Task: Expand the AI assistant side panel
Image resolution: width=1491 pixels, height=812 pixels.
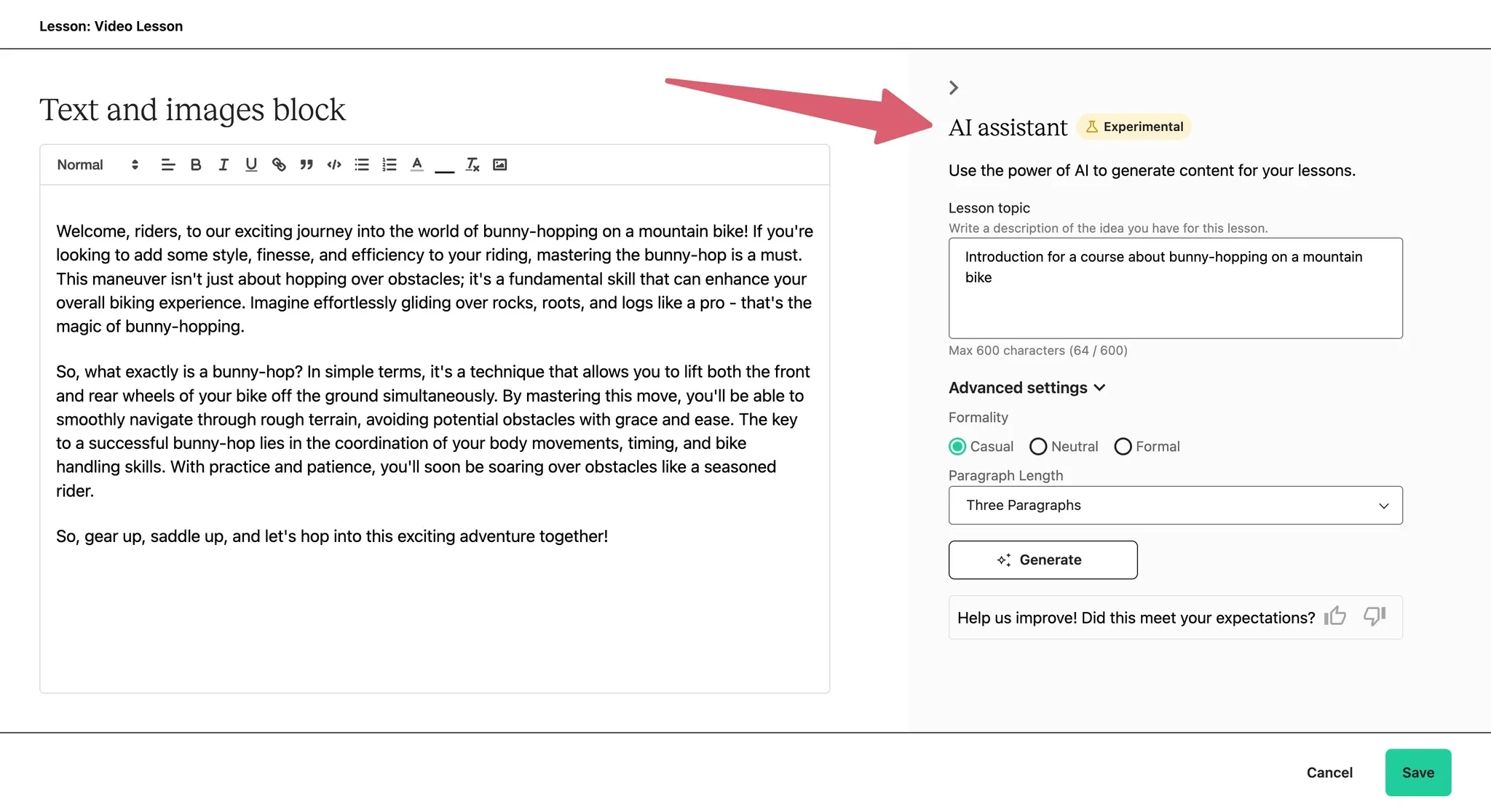Action: 956,88
